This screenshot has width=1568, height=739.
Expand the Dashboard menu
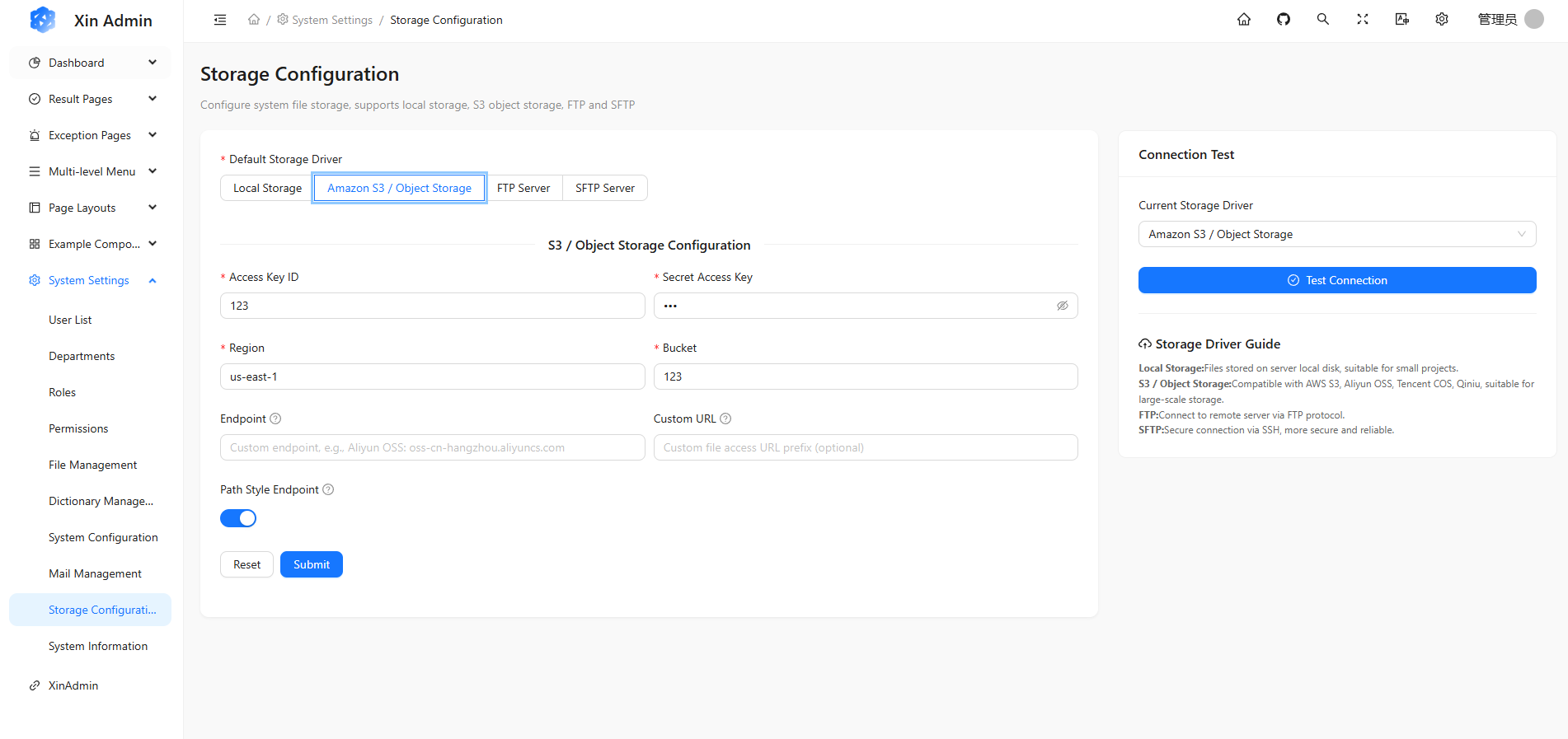pos(91,63)
